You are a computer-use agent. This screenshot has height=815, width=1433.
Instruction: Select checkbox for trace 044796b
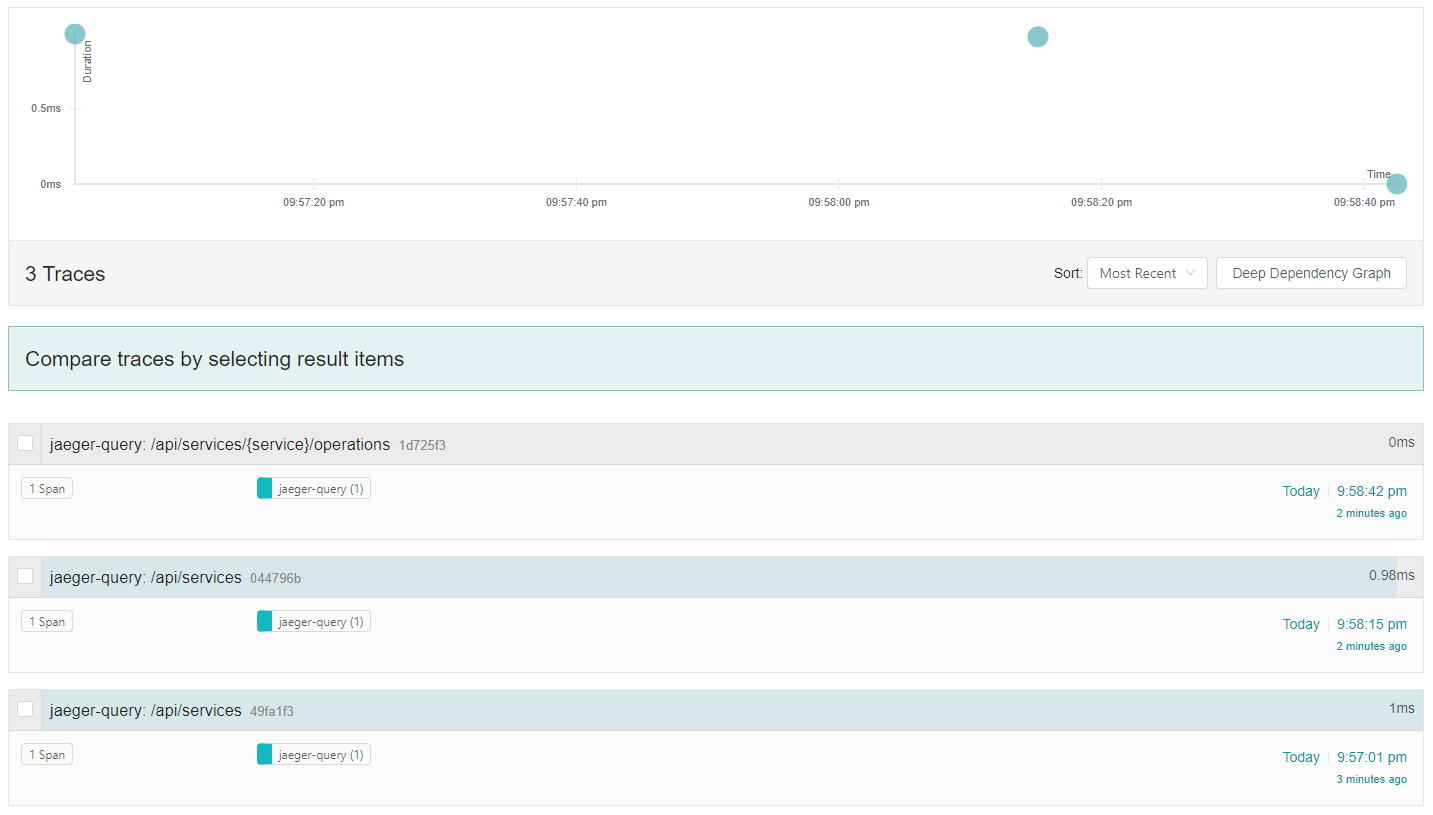[x=25, y=577]
